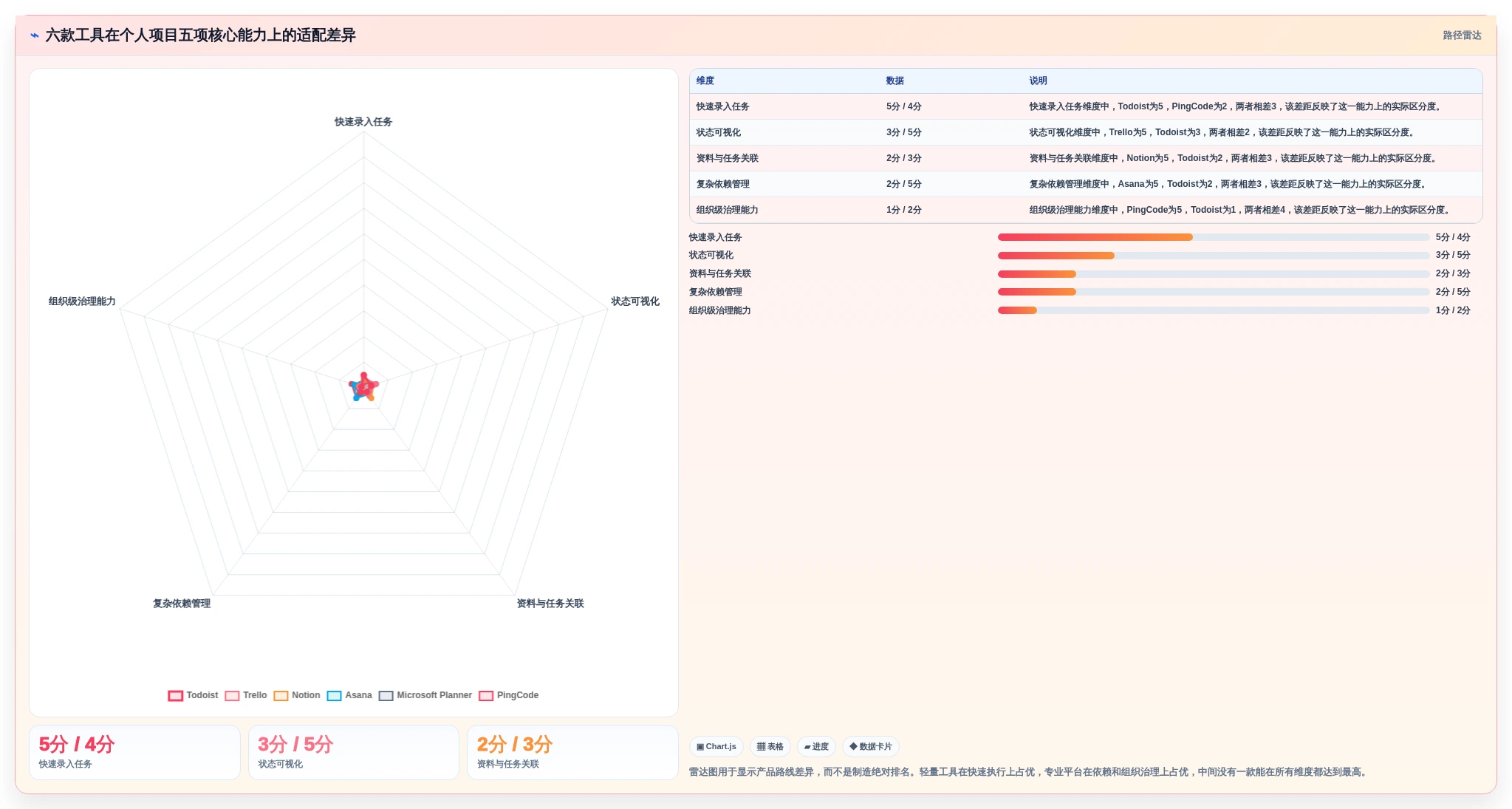Toggle the Trello legend series
Viewport: 1512px width, 809px height.
coord(246,695)
